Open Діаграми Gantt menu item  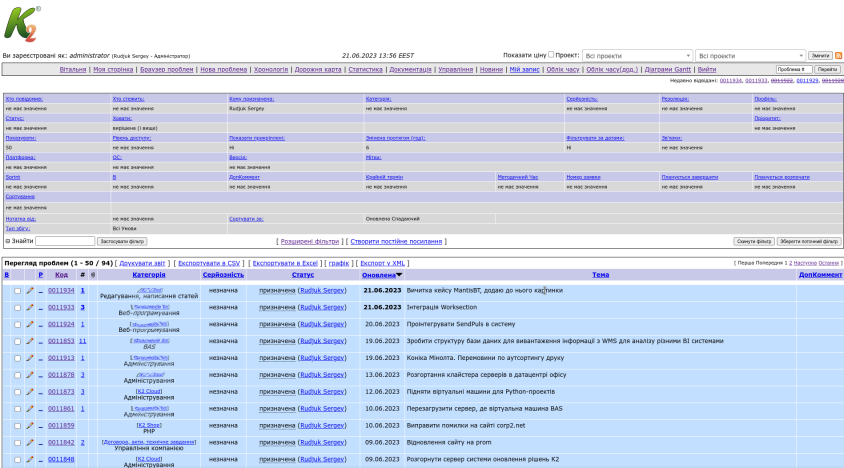point(667,69)
